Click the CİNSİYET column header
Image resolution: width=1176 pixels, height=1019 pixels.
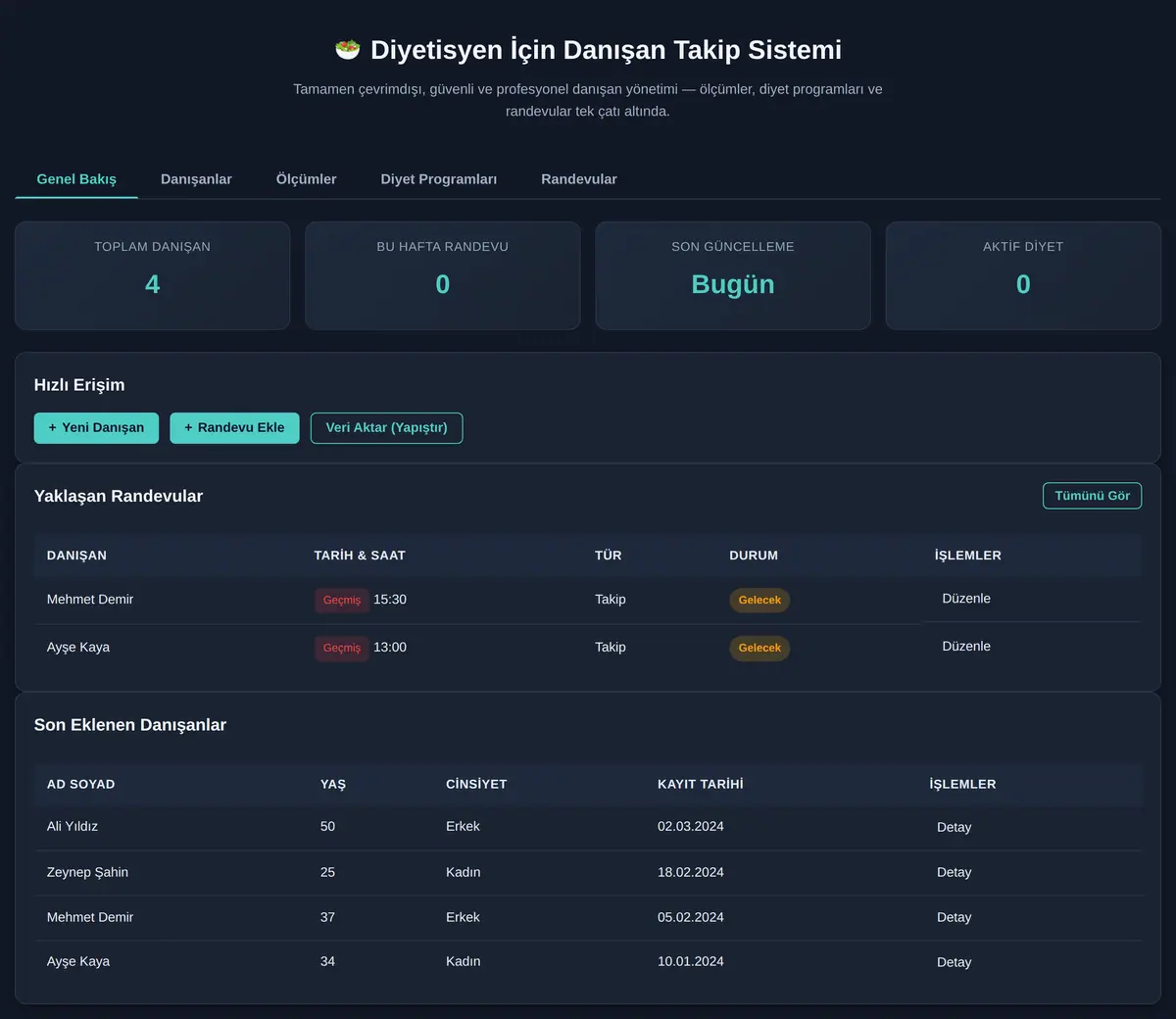click(x=476, y=784)
